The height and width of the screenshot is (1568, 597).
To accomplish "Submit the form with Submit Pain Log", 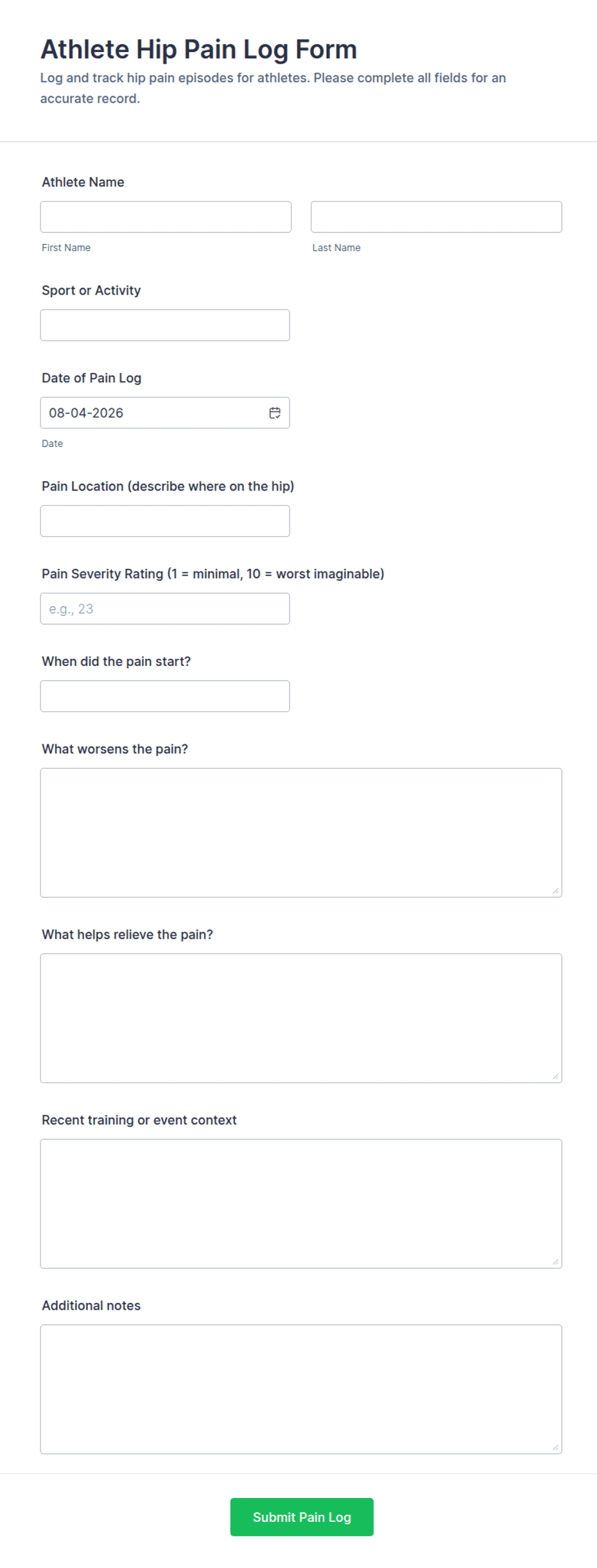I will click(302, 1517).
